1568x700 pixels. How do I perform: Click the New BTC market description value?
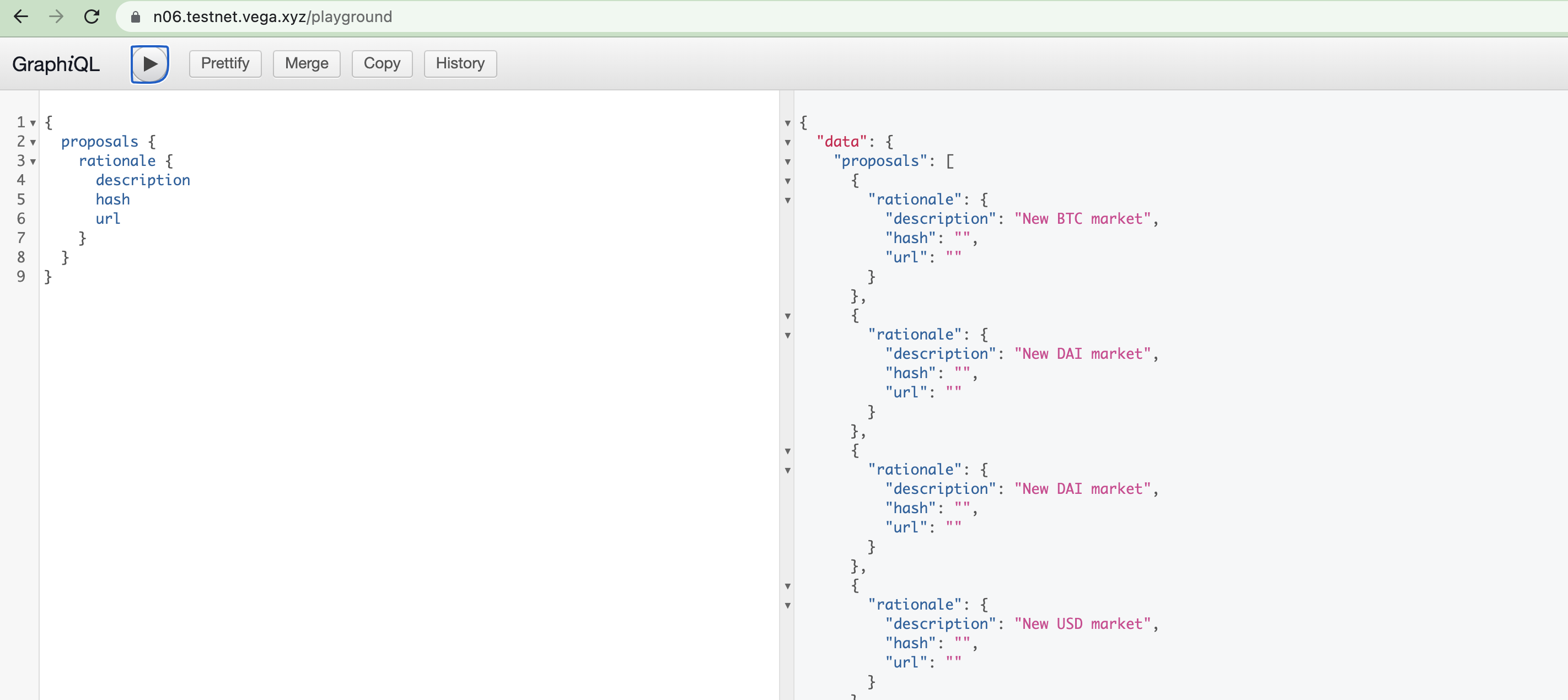(x=1083, y=218)
